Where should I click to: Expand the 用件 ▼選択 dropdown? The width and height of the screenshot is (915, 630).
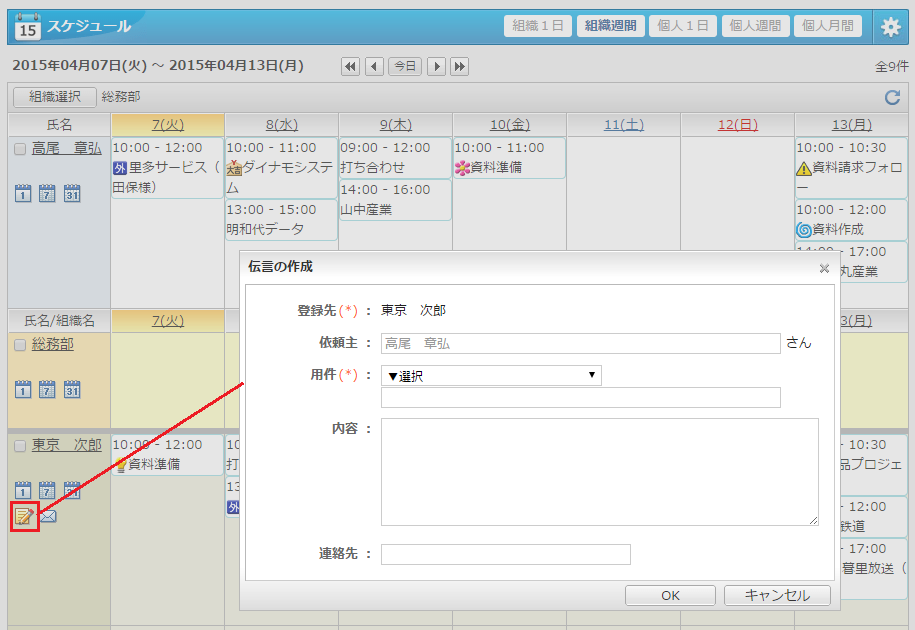tap(491, 376)
